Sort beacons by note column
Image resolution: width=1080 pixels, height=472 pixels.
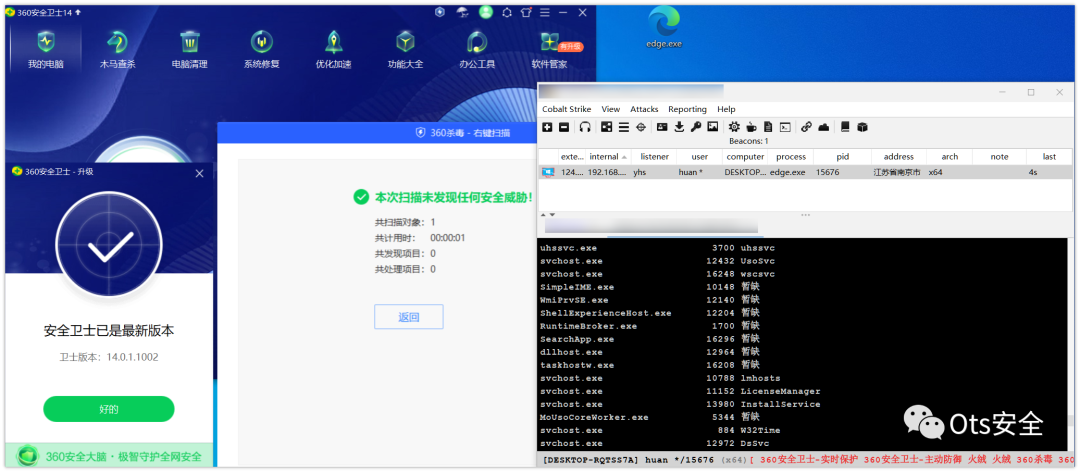(999, 156)
